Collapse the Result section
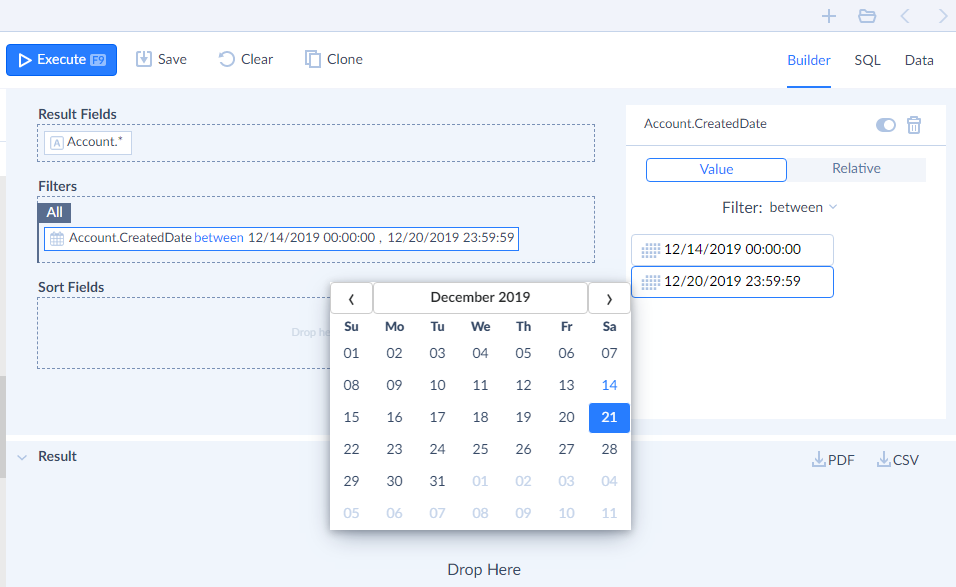The width and height of the screenshot is (956, 587). (x=22, y=456)
